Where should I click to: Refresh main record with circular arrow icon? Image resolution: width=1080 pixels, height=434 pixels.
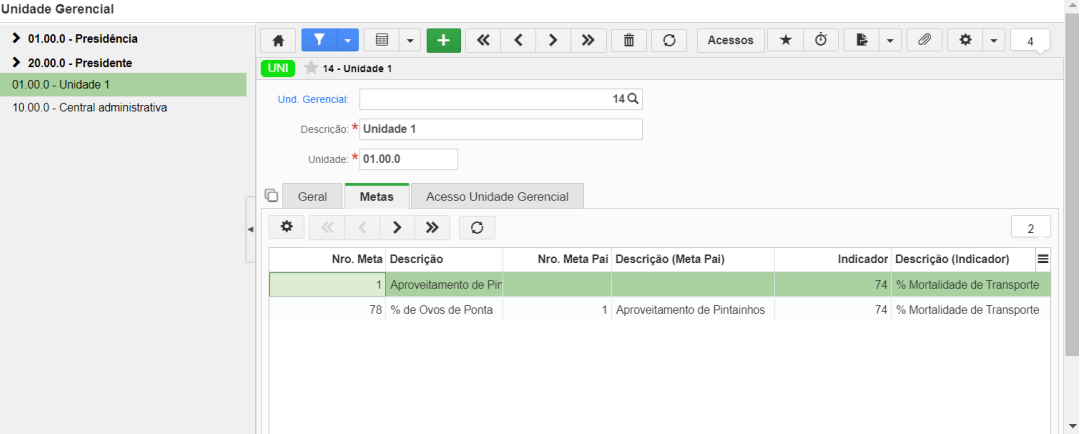point(669,41)
